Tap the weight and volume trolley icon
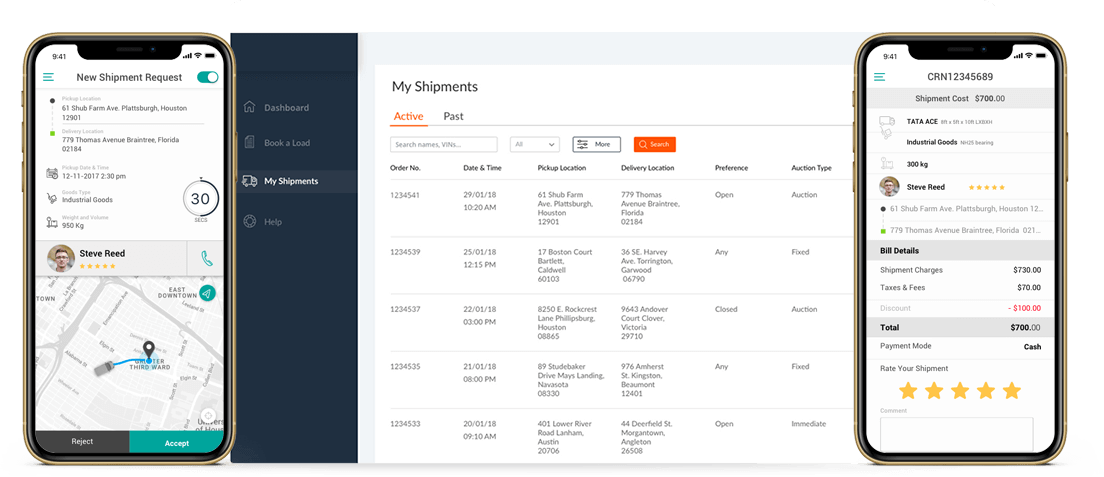This screenshot has width=1104, height=477. pos(51,223)
